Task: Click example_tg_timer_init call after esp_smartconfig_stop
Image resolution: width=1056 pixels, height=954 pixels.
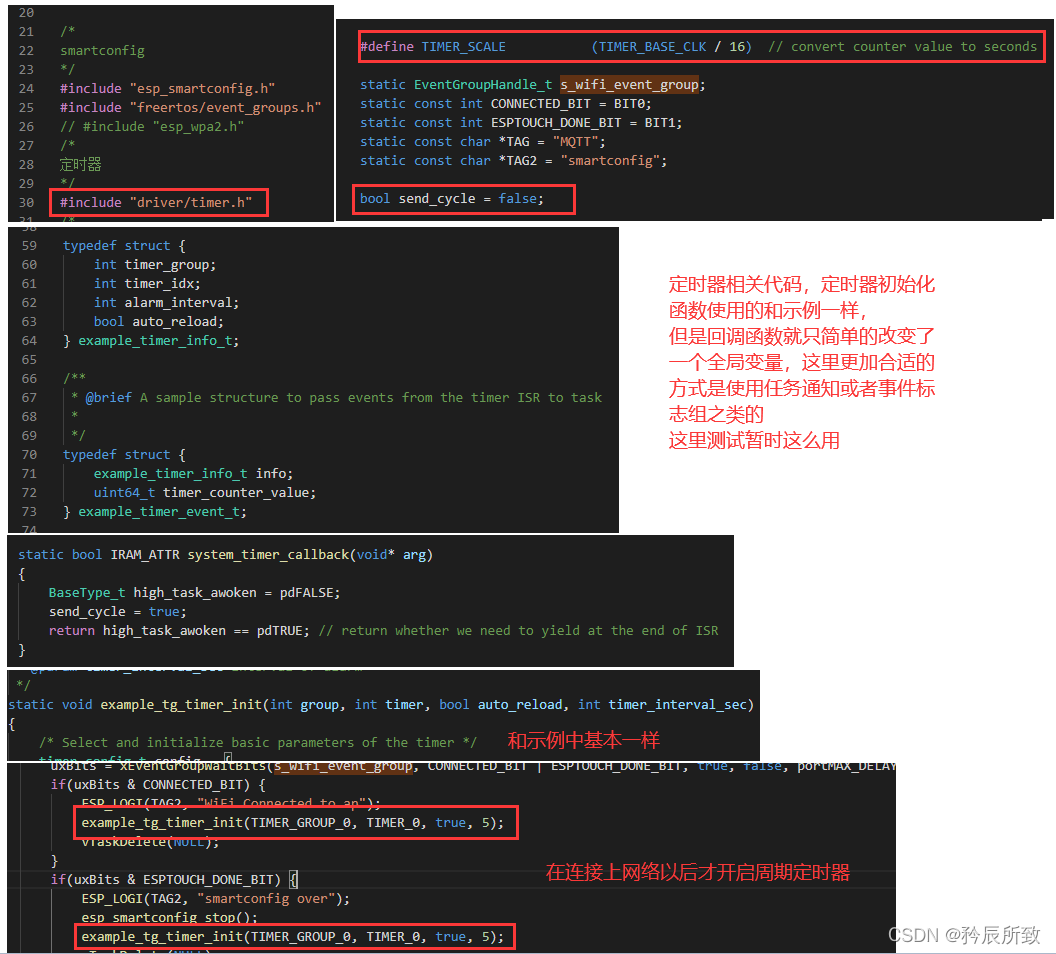Action: (x=292, y=936)
